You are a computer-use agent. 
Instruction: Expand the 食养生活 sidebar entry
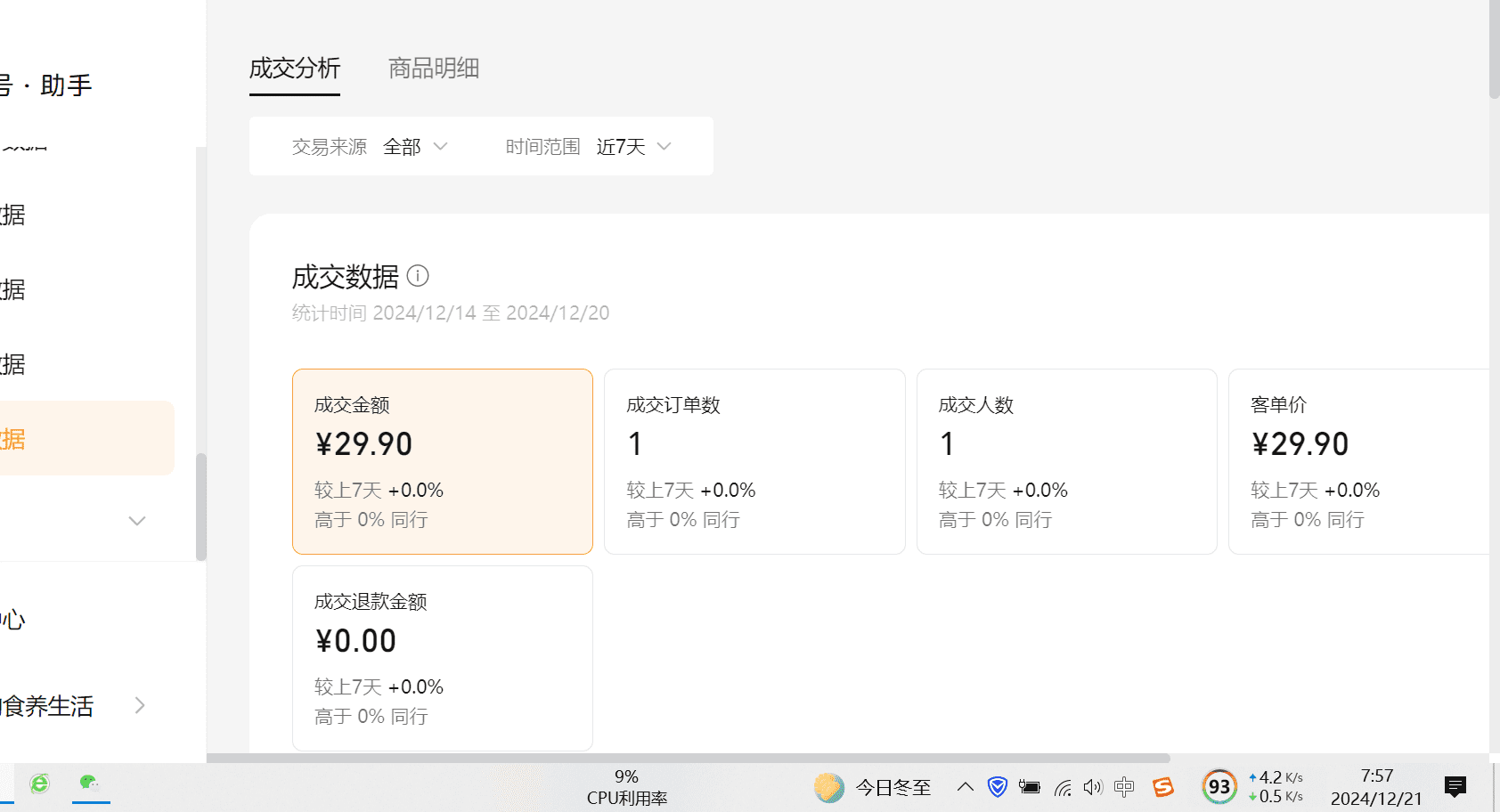pyautogui.click(x=139, y=705)
